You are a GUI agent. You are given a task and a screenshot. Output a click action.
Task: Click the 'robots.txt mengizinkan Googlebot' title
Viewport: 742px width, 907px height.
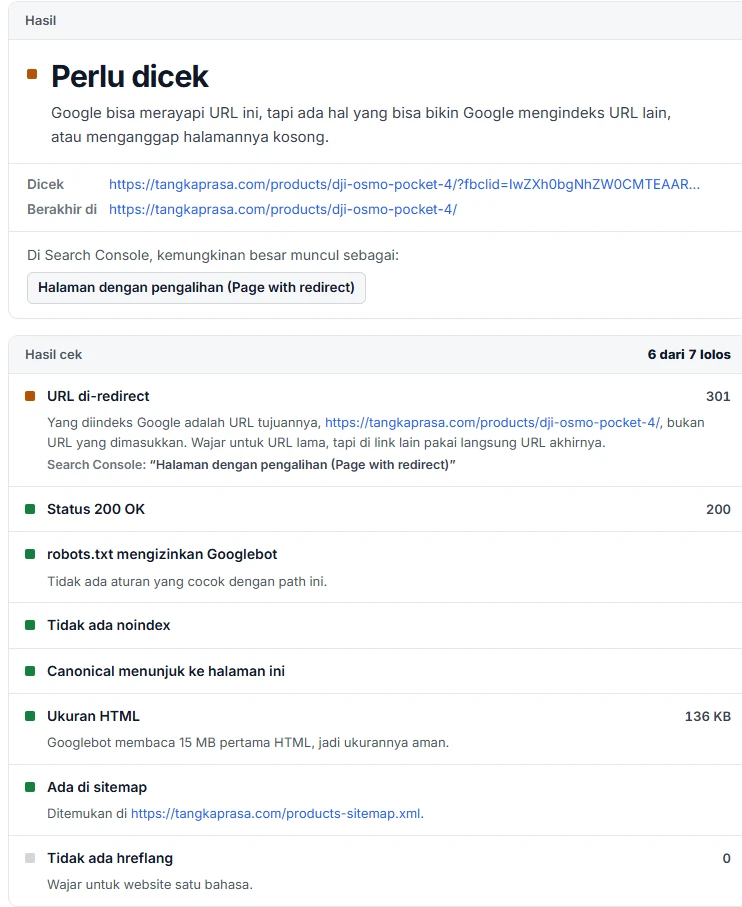click(x=162, y=554)
